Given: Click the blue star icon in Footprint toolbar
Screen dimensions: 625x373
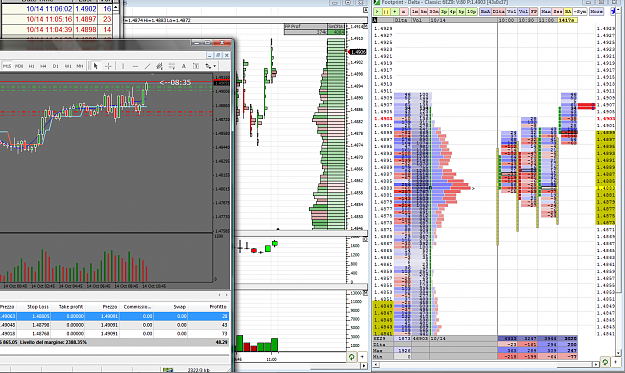Looking at the screenshot, I should [613, 12].
